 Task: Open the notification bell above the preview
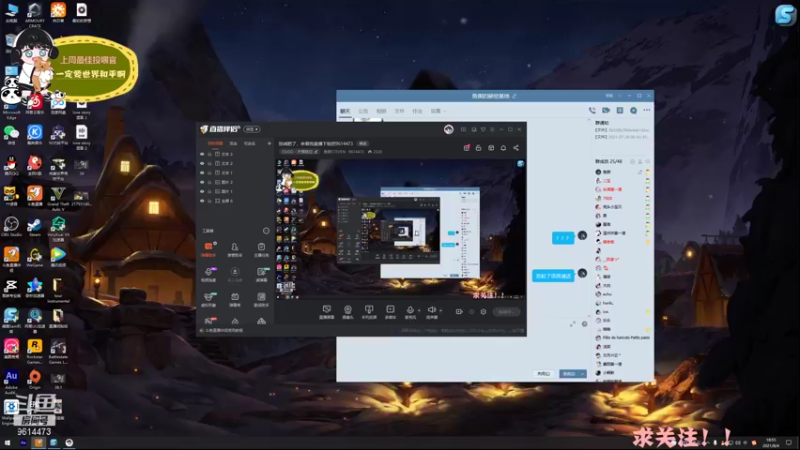coord(503,147)
